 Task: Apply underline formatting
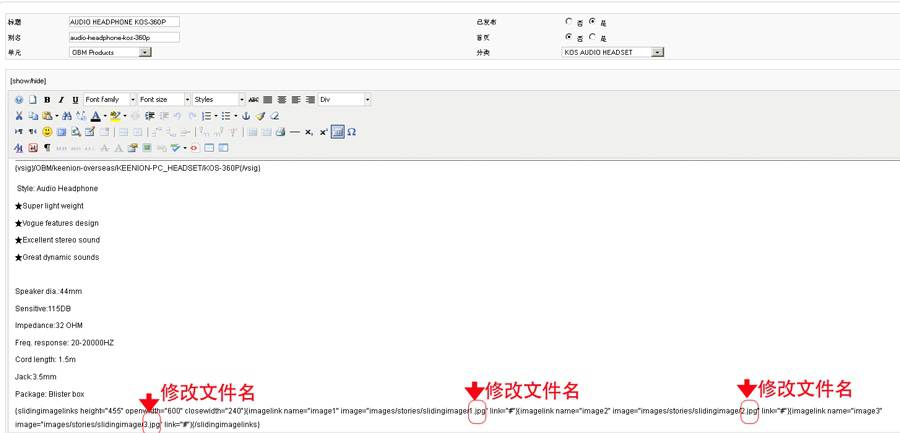(x=75, y=99)
